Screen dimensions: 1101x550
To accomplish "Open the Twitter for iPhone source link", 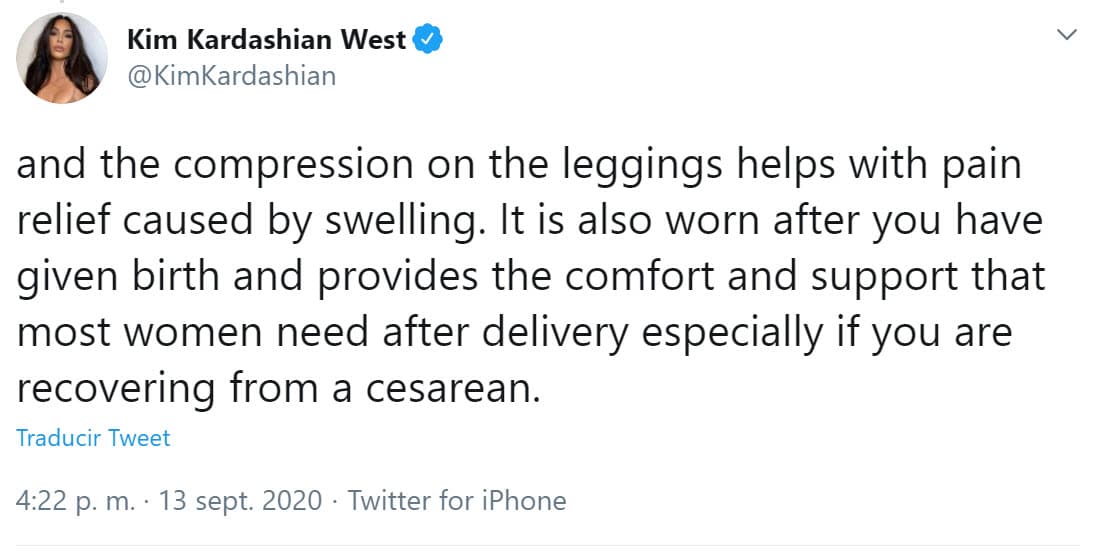I will tap(457, 500).
